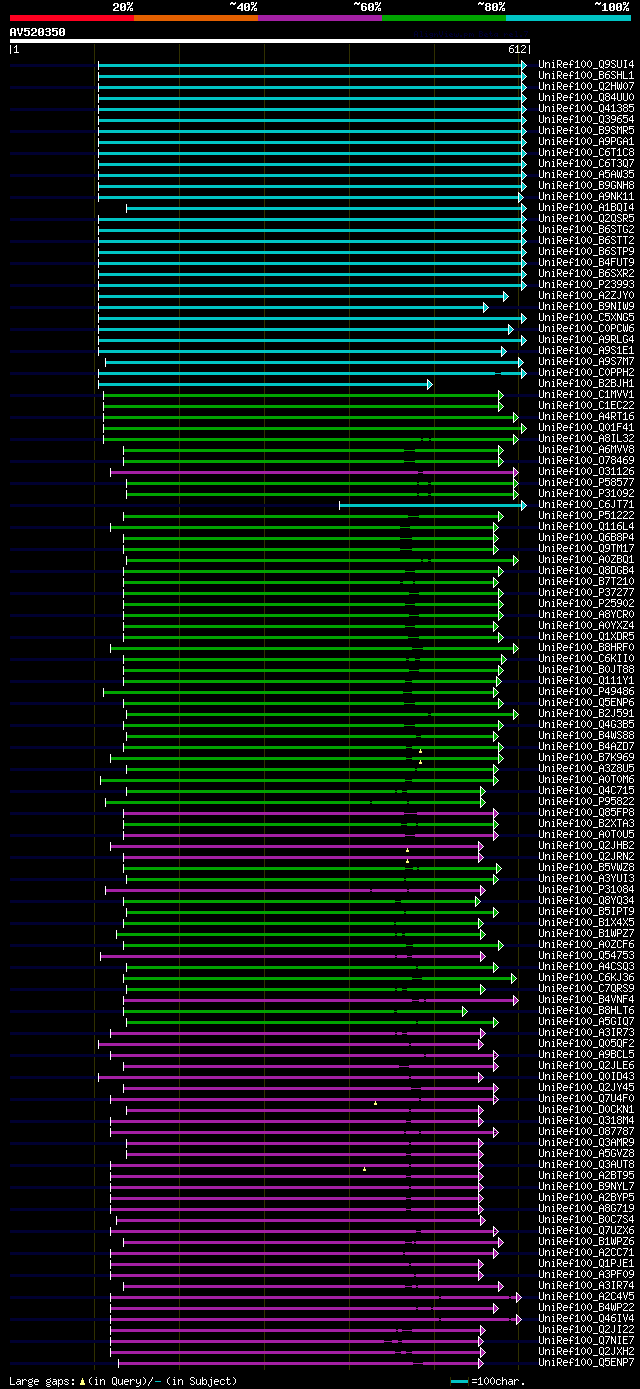Select the UniRef100_A2ZJY0 label
Screen dimensions: 640x1389
[x=586, y=295]
